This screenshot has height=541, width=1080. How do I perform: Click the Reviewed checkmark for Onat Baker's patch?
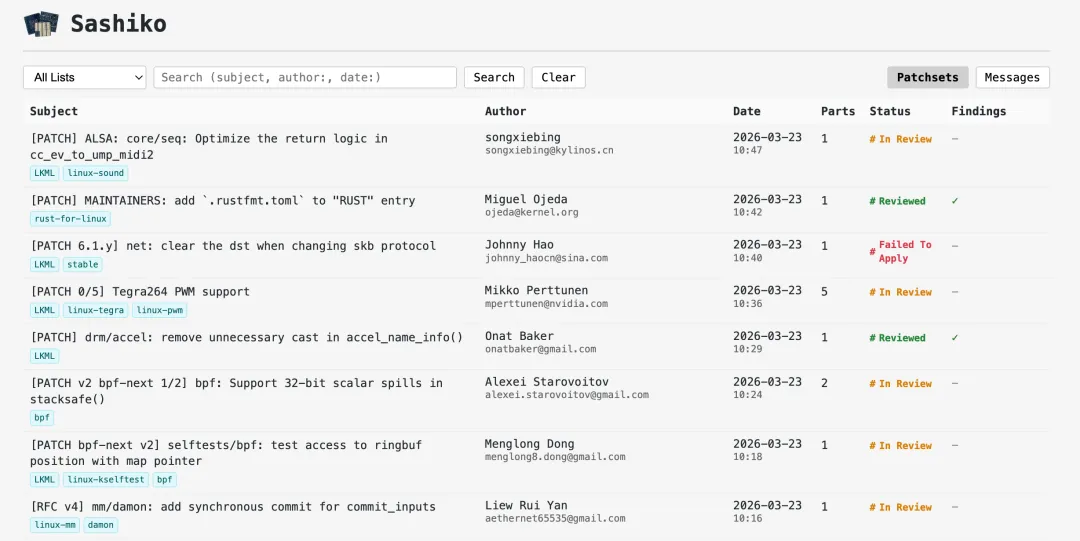point(955,338)
